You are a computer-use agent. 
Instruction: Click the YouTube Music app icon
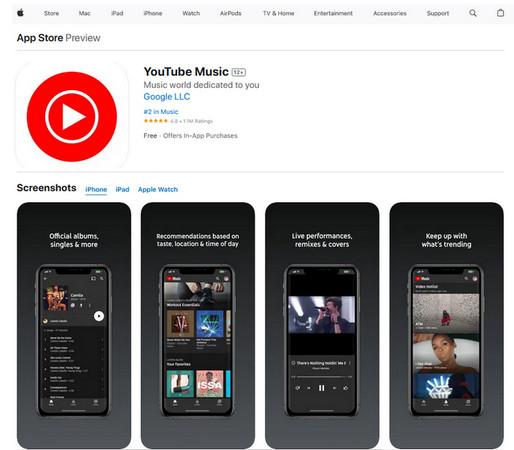click(72, 117)
